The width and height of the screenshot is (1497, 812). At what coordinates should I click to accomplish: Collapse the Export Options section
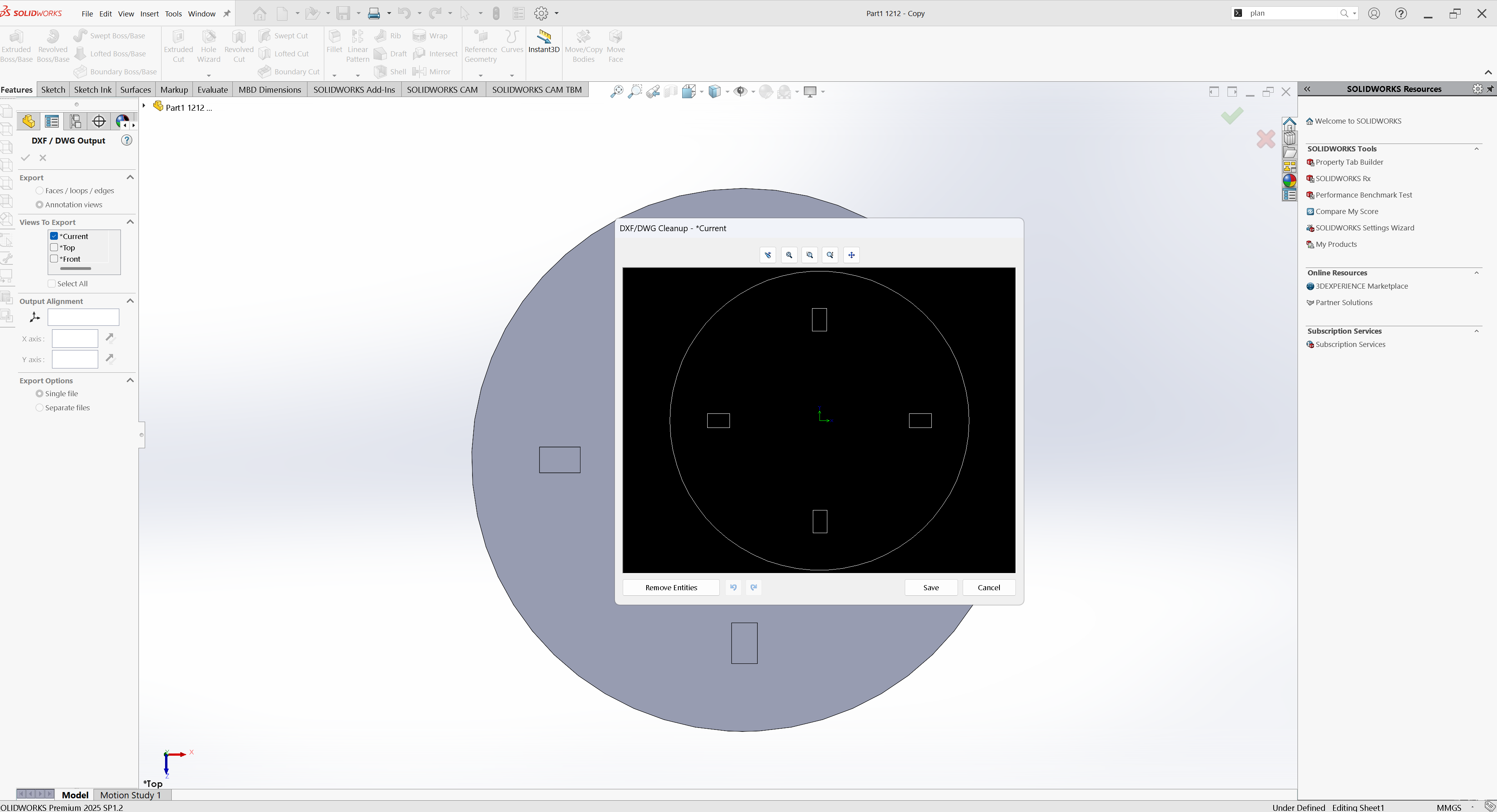point(130,381)
